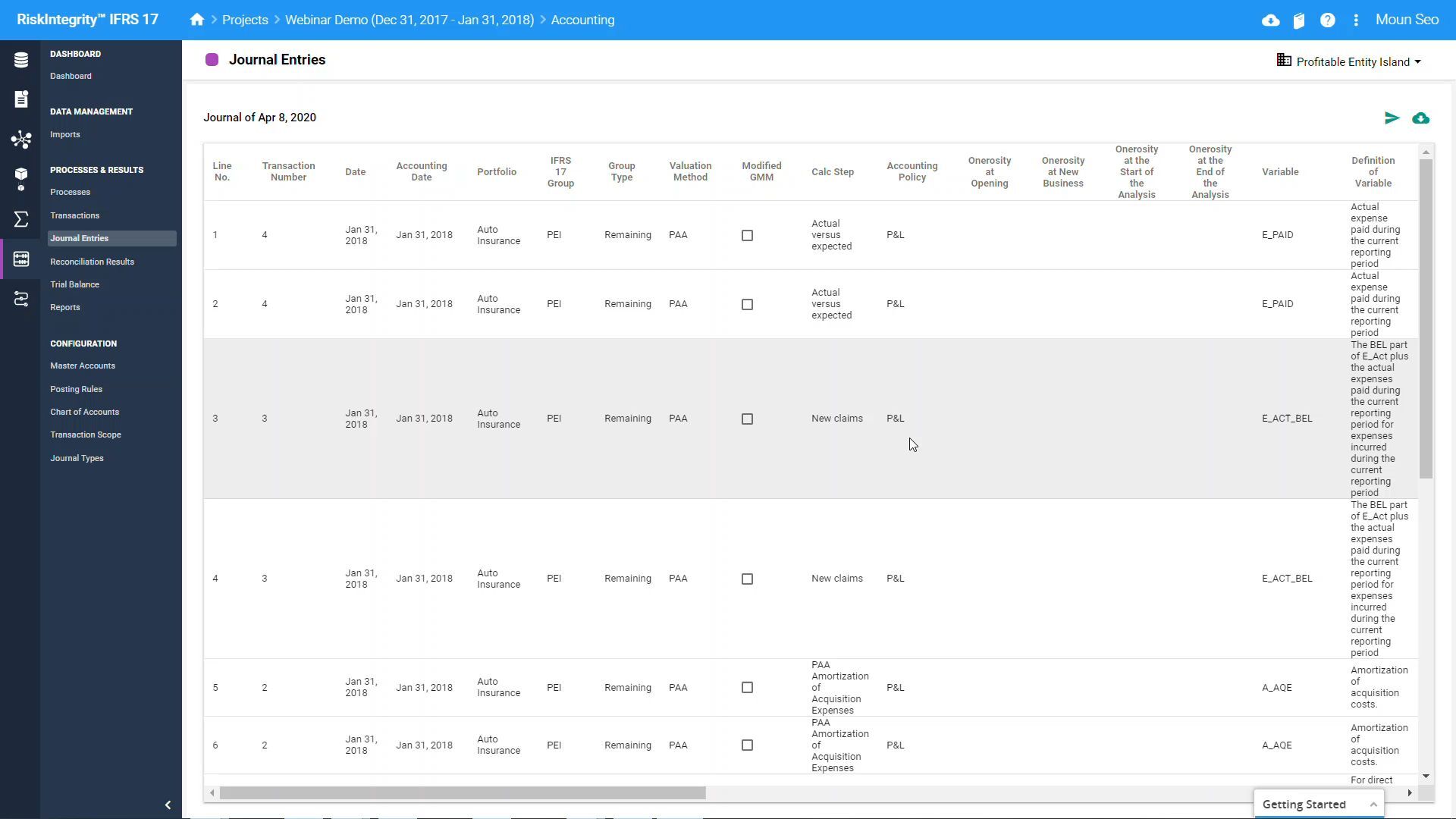Toggle Modified GMM checkbox on line 1
Viewport: 1456px width, 819px height.
pyautogui.click(x=747, y=236)
